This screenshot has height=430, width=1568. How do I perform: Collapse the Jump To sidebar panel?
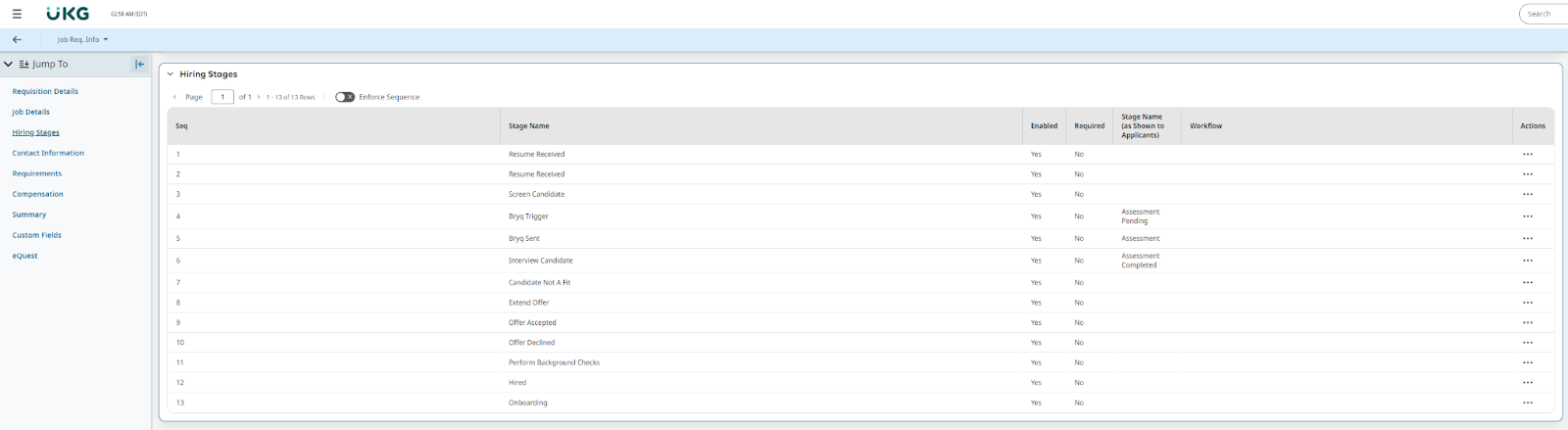(139, 65)
